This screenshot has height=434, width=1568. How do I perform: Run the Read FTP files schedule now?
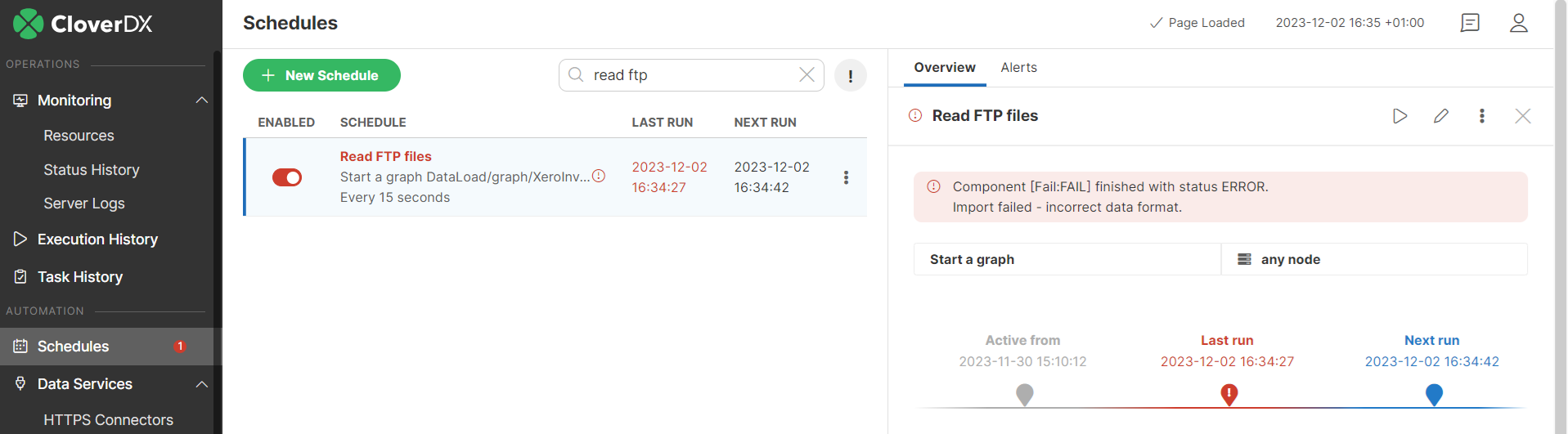click(x=1400, y=116)
